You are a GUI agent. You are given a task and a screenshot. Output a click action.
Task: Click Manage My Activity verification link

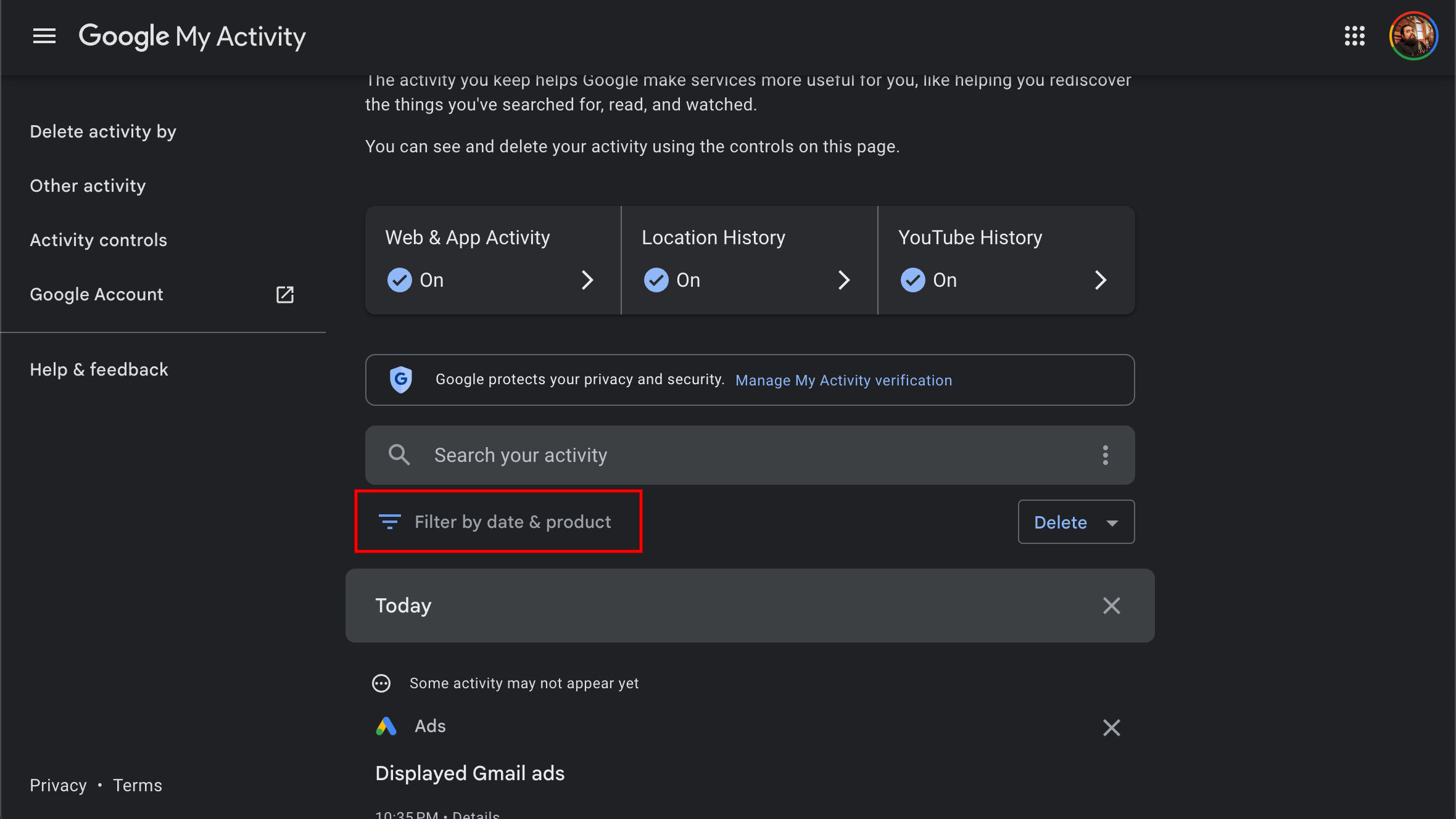click(x=843, y=380)
